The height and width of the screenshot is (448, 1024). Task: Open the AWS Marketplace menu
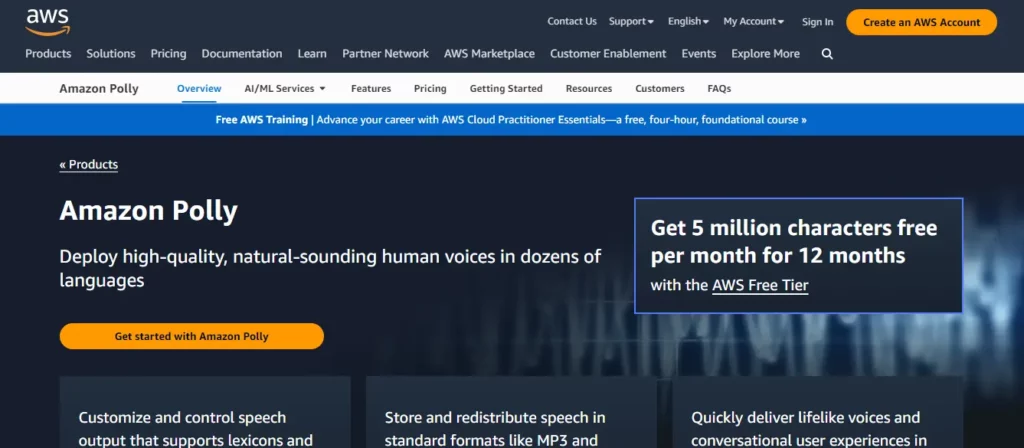[489, 54]
